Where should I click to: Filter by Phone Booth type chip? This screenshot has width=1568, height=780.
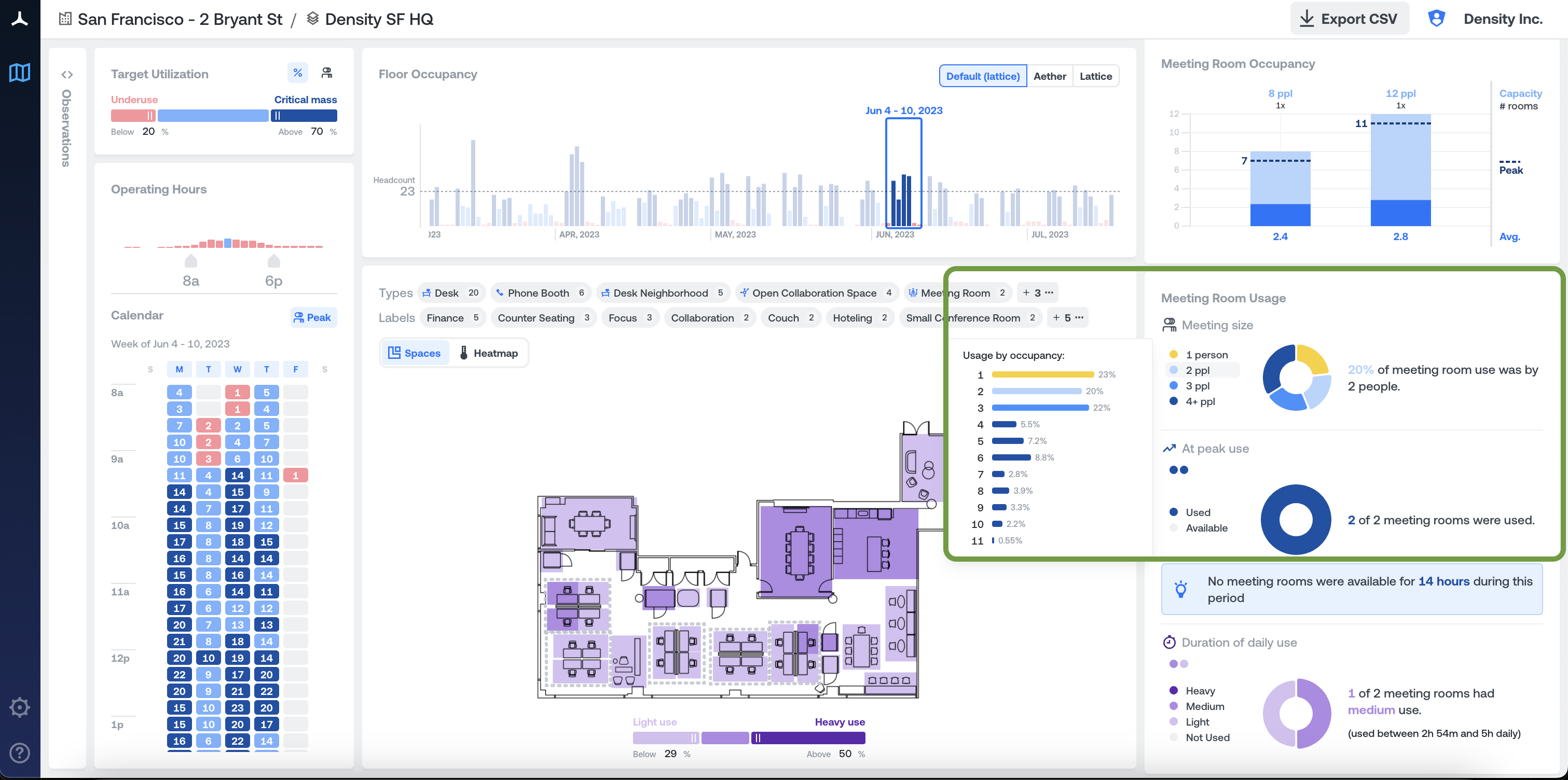pyautogui.click(x=541, y=292)
